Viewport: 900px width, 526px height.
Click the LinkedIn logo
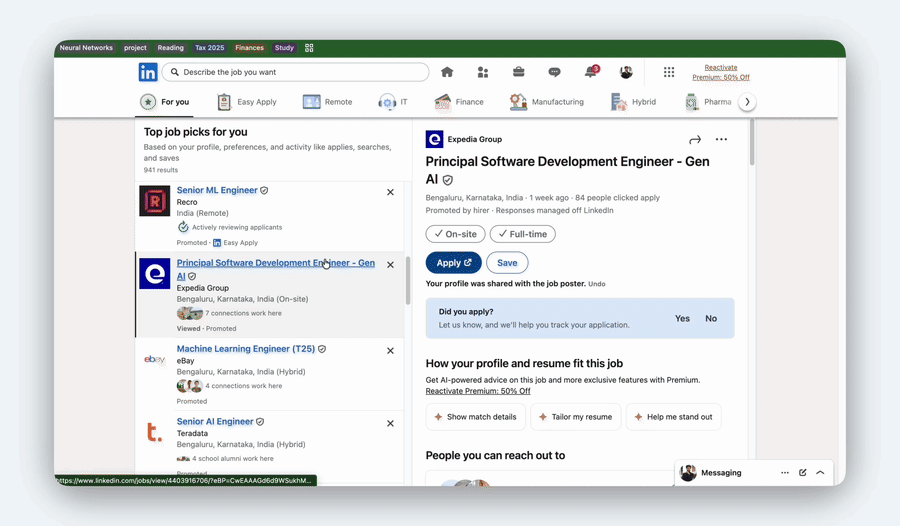point(148,72)
